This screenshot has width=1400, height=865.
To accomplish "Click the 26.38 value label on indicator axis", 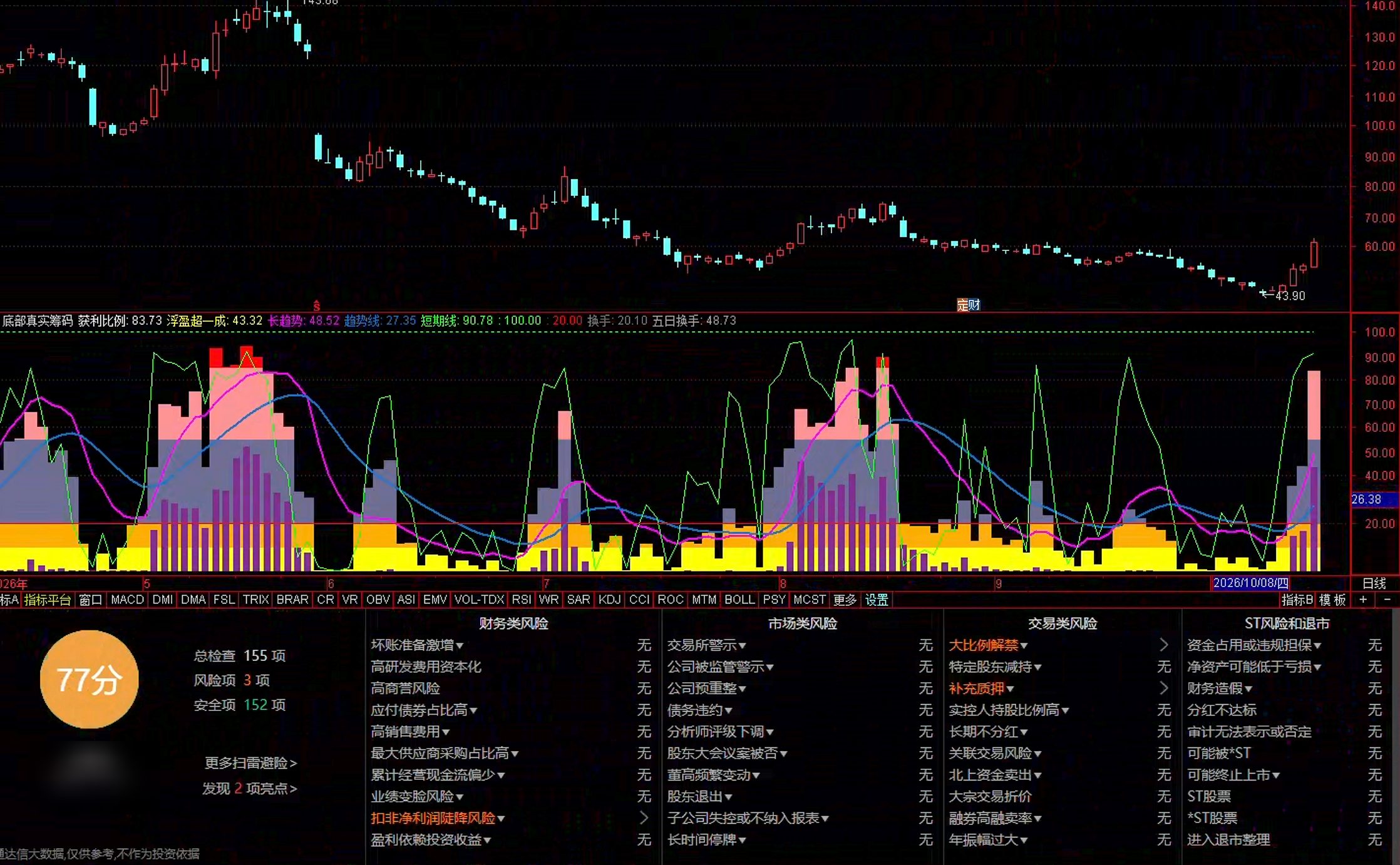I will tap(1374, 499).
